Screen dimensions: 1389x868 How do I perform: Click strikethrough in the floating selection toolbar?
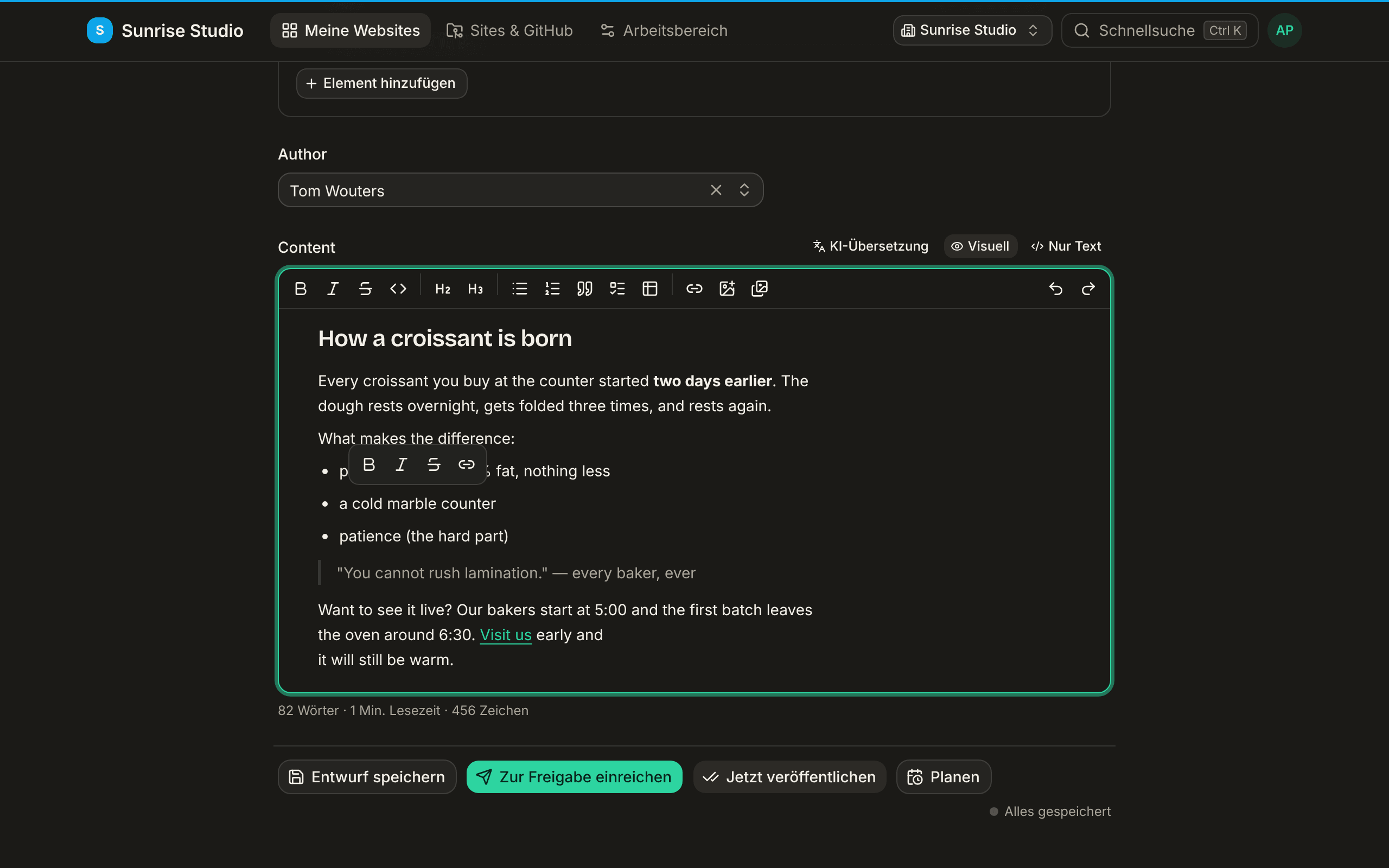pyautogui.click(x=434, y=464)
